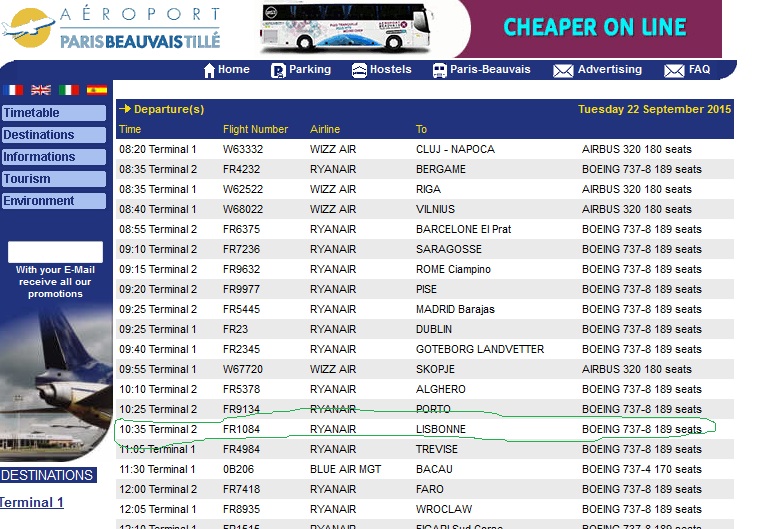
Task: Click destination BERGAME
Action: tap(441, 170)
